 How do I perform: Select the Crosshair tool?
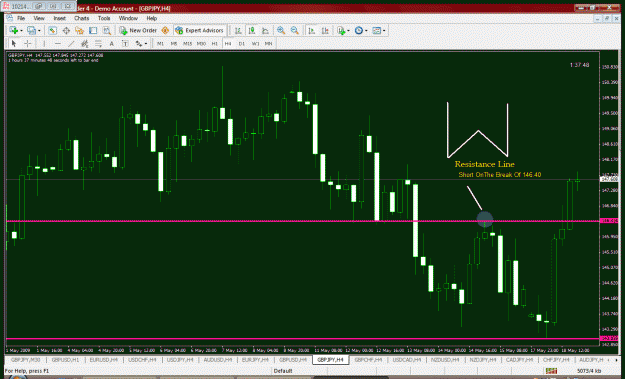(28, 43)
